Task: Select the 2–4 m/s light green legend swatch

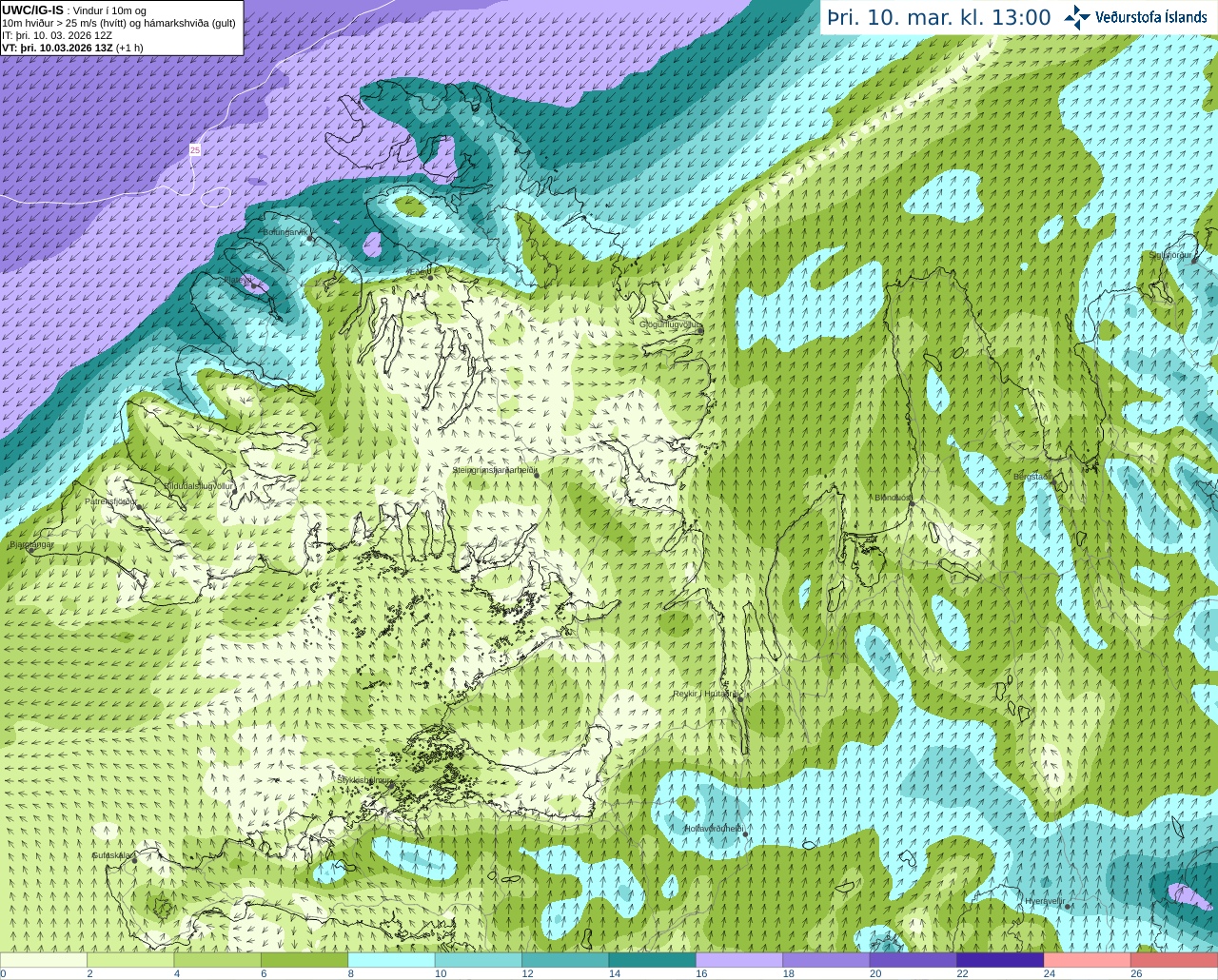Action: point(130,960)
